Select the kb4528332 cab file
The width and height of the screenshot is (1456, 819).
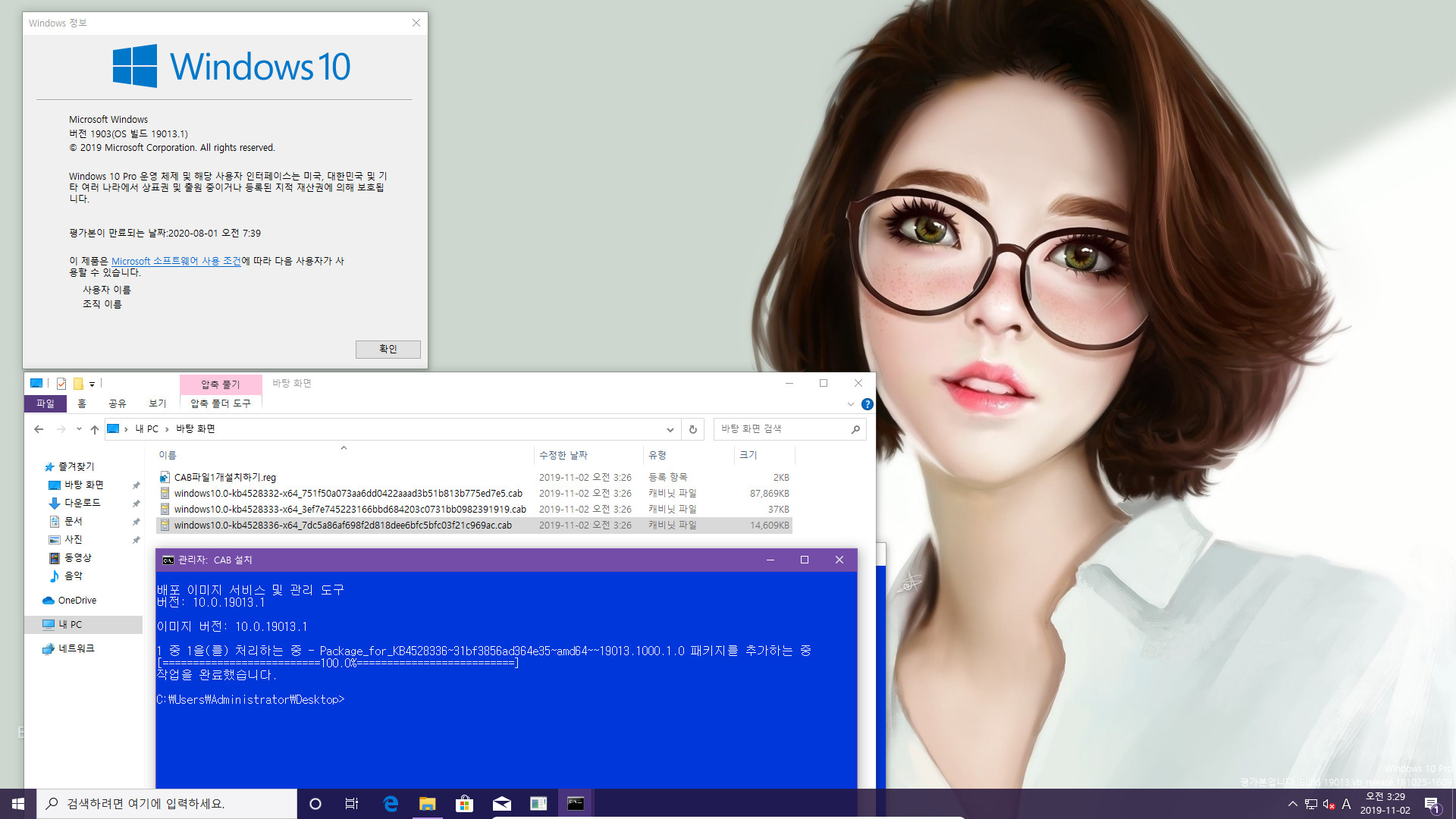click(474, 493)
